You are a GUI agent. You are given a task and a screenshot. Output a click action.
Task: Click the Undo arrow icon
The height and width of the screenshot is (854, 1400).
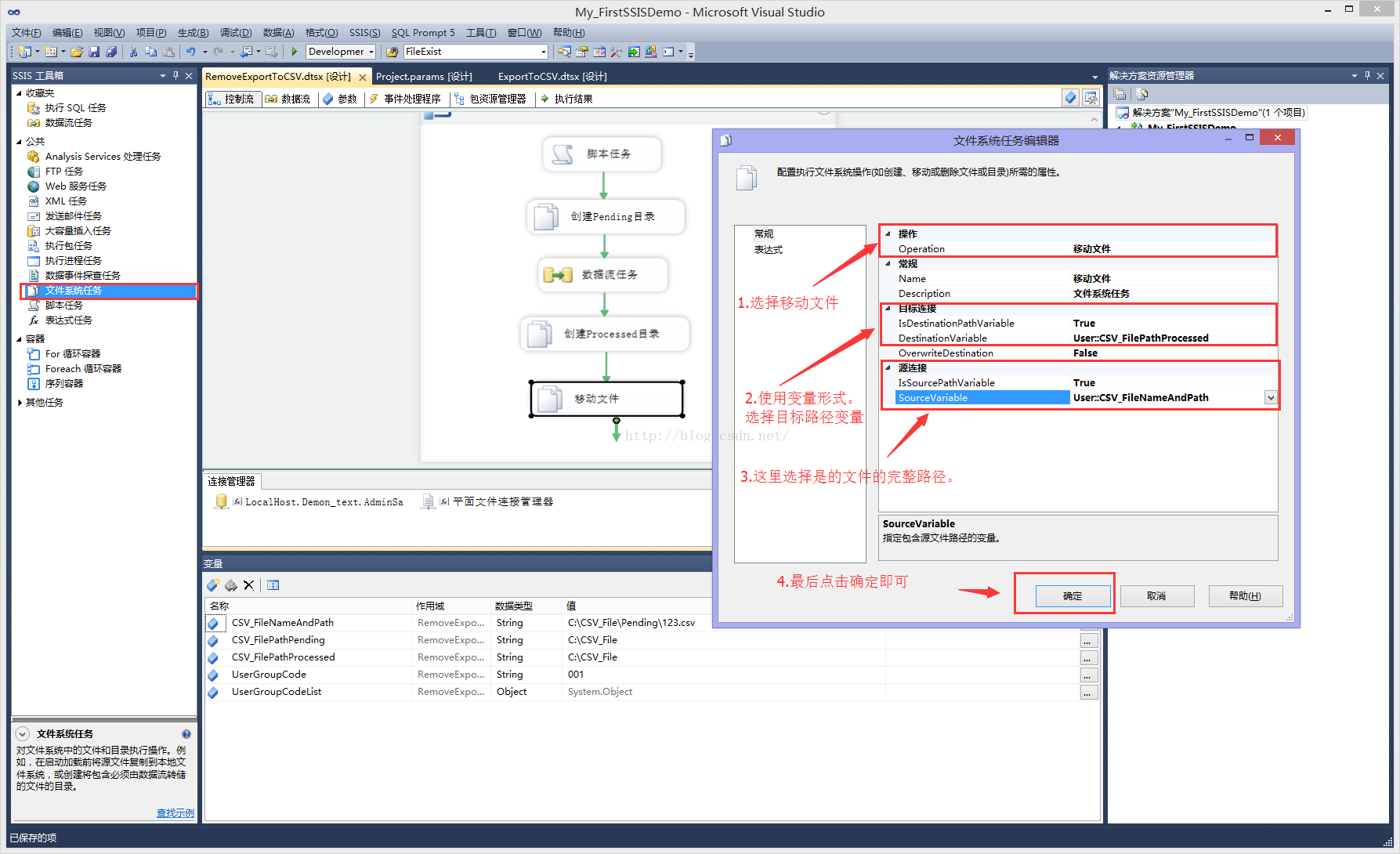(x=190, y=52)
